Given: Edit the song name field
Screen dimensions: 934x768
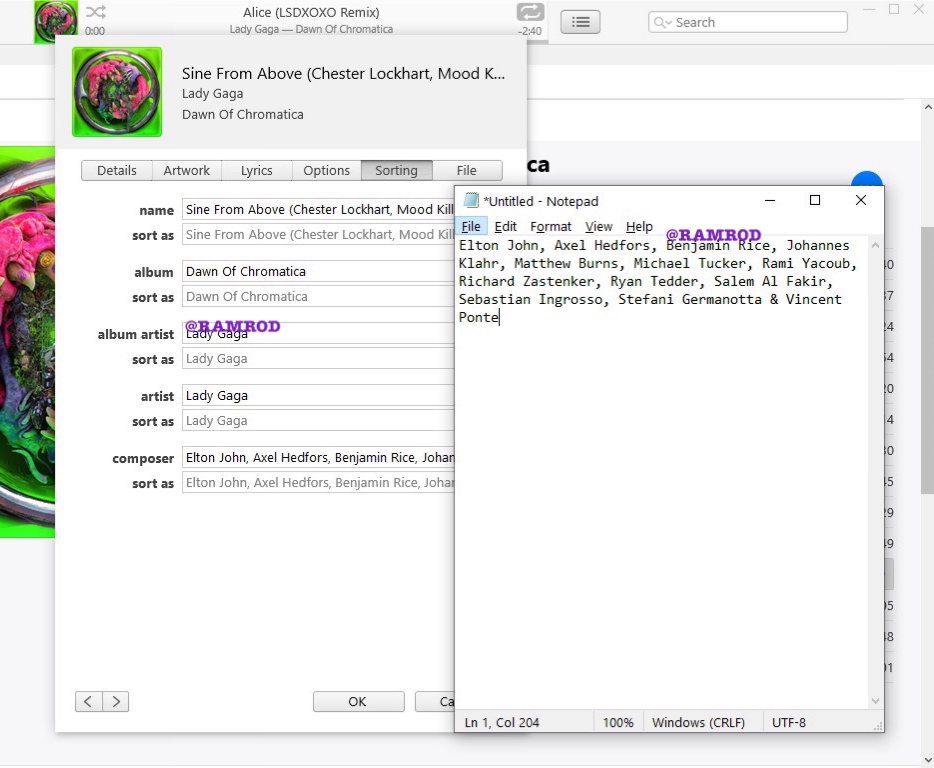Looking at the screenshot, I should 318,210.
